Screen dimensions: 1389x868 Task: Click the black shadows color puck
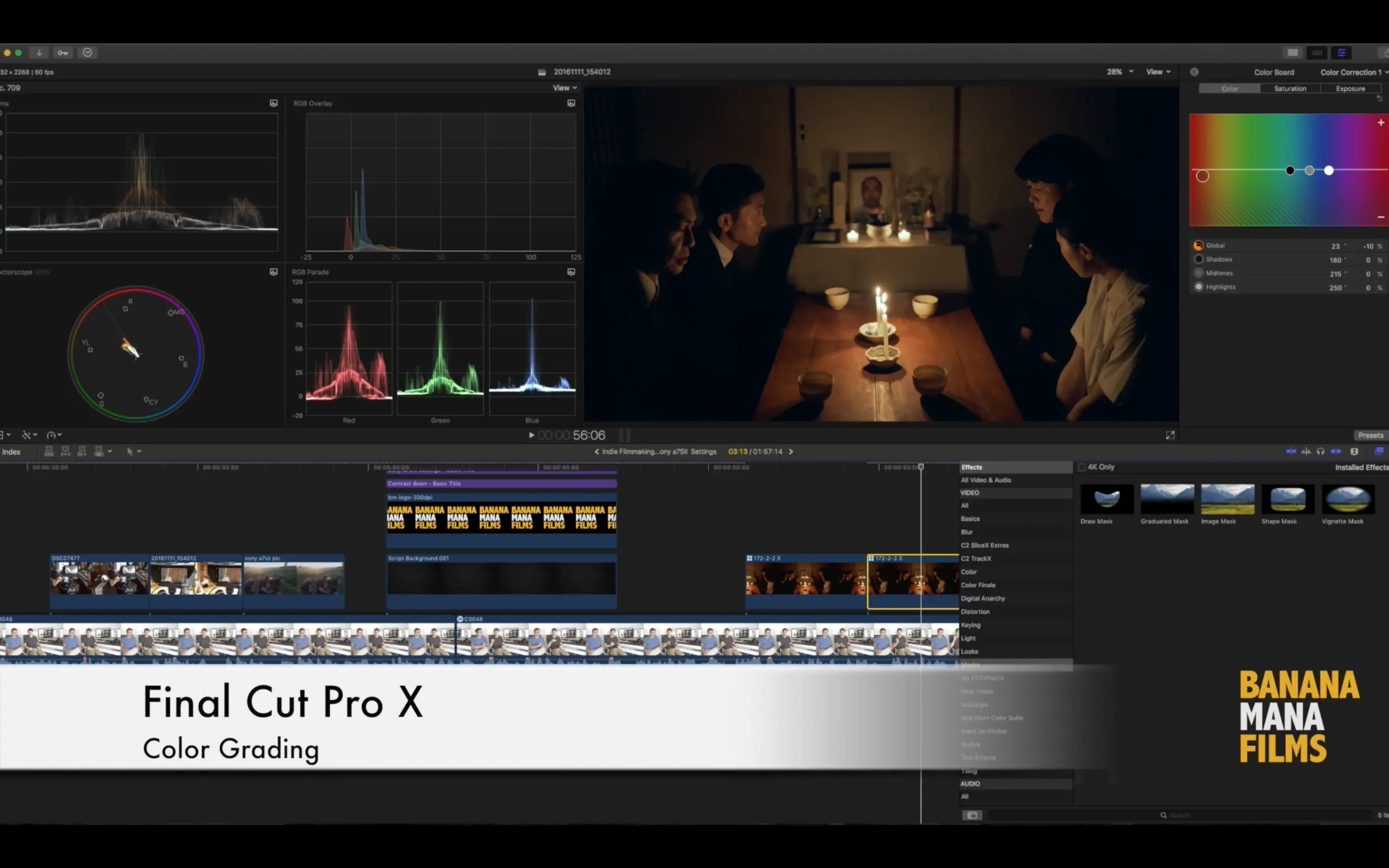[1290, 170]
